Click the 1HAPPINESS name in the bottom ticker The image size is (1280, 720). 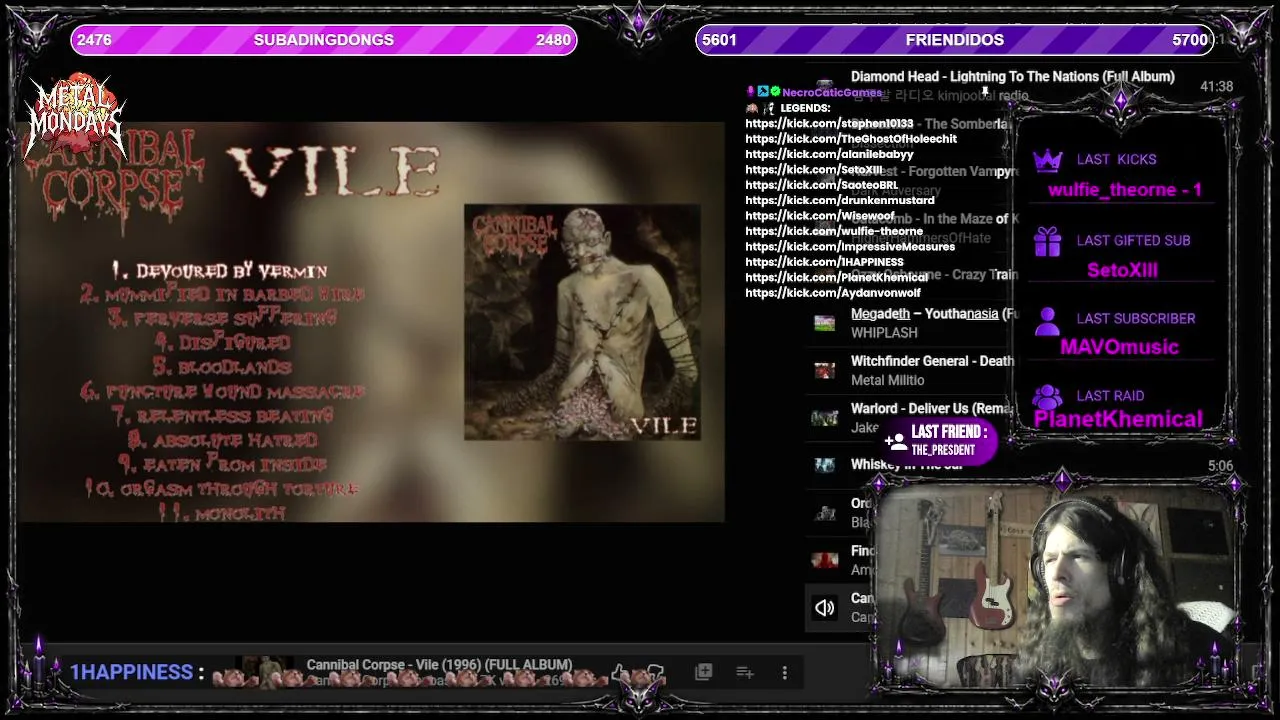coord(131,672)
